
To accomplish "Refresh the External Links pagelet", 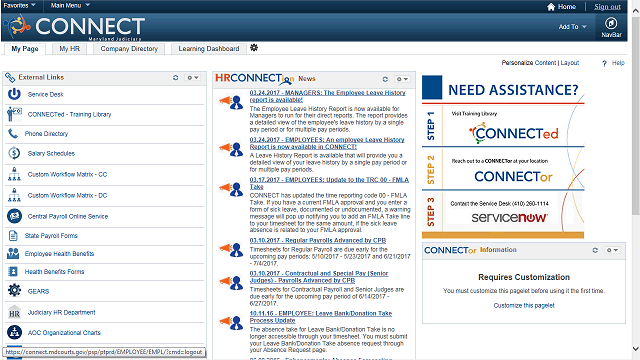I will point(176,77).
